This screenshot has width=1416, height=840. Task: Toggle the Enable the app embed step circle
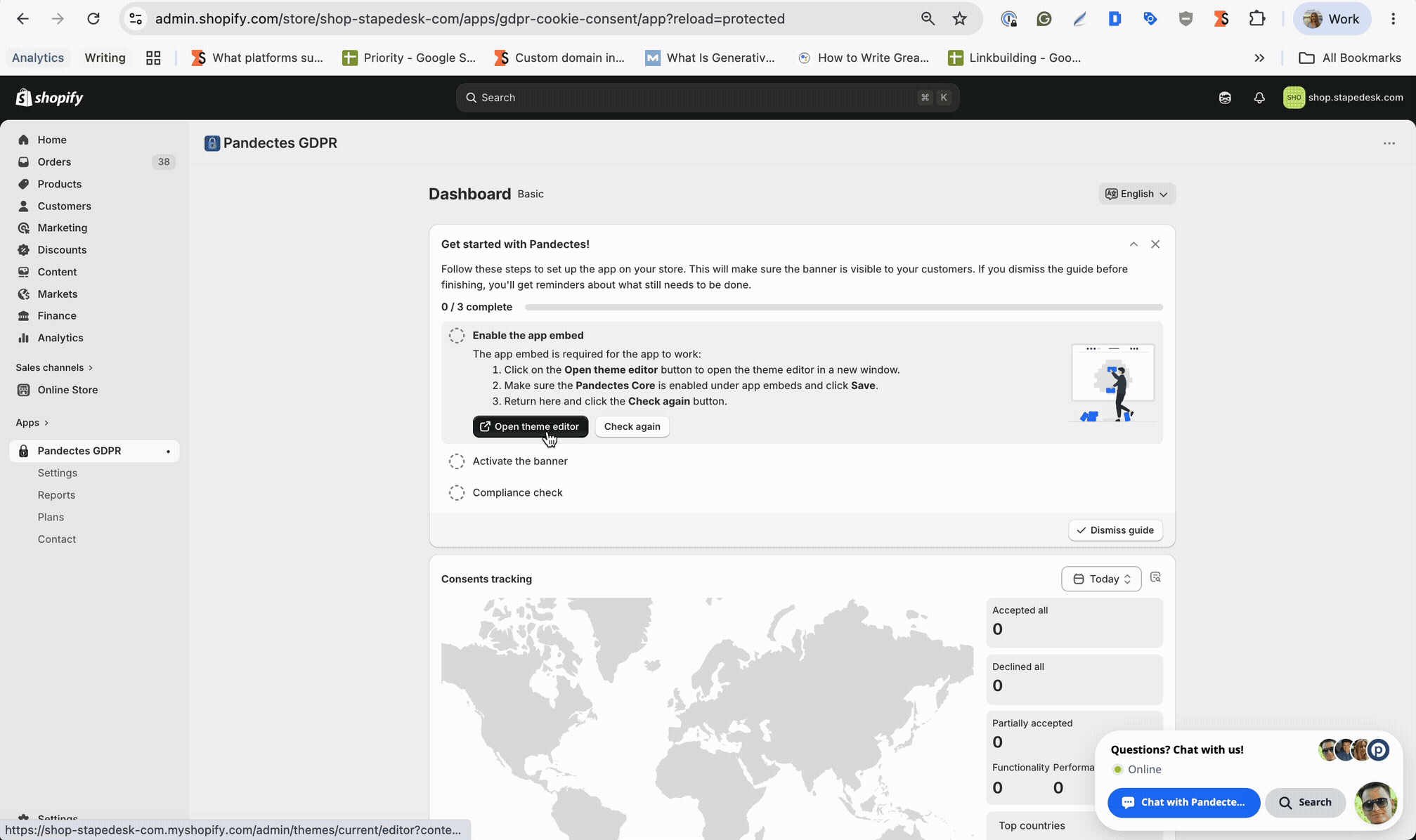tap(457, 336)
